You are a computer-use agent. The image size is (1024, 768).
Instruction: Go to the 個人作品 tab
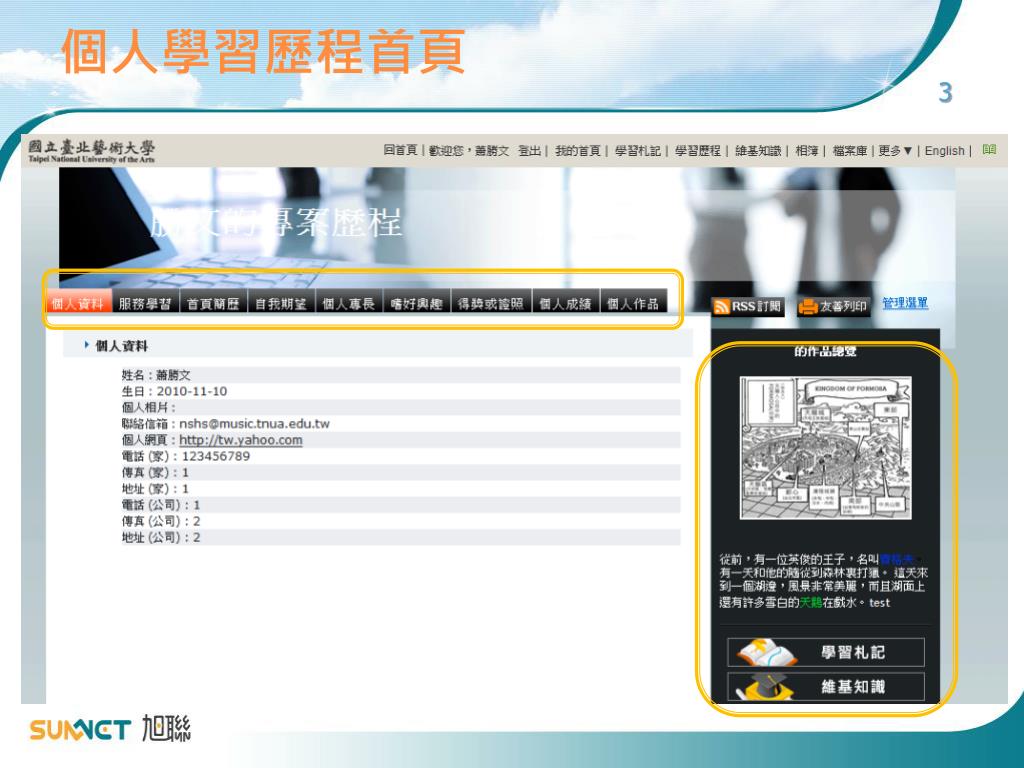click(633, 304)
